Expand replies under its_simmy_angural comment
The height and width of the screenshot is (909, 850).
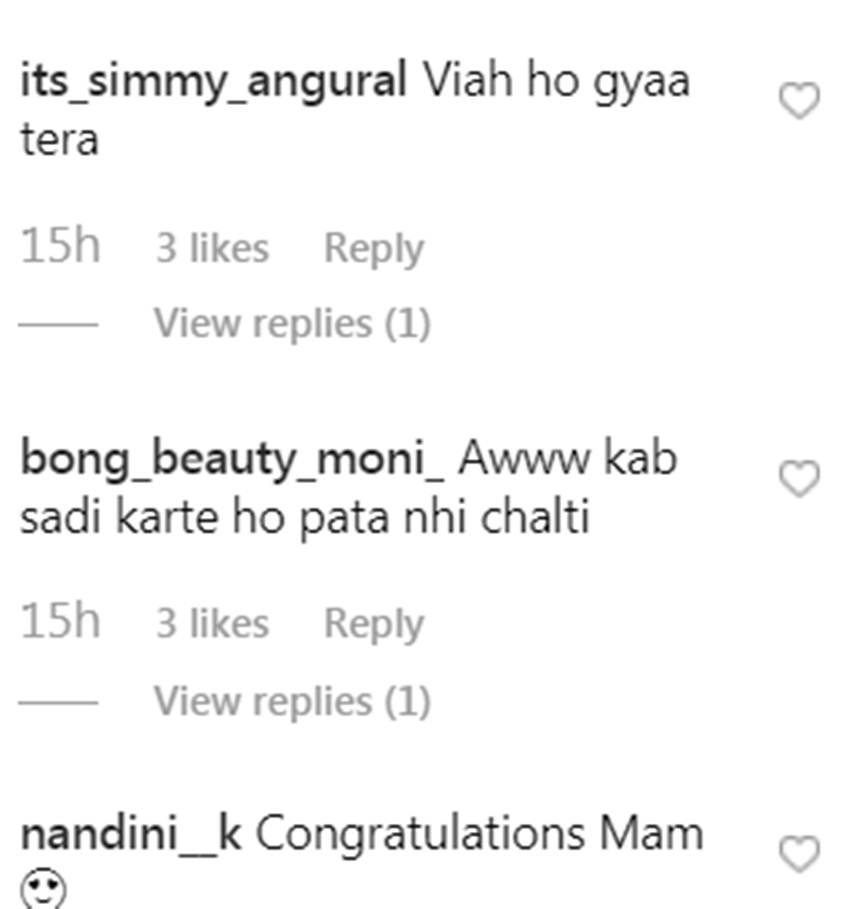pos(291,324)
